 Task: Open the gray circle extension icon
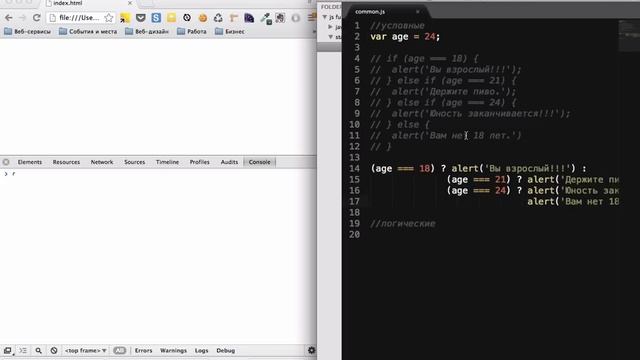point(296,18)
